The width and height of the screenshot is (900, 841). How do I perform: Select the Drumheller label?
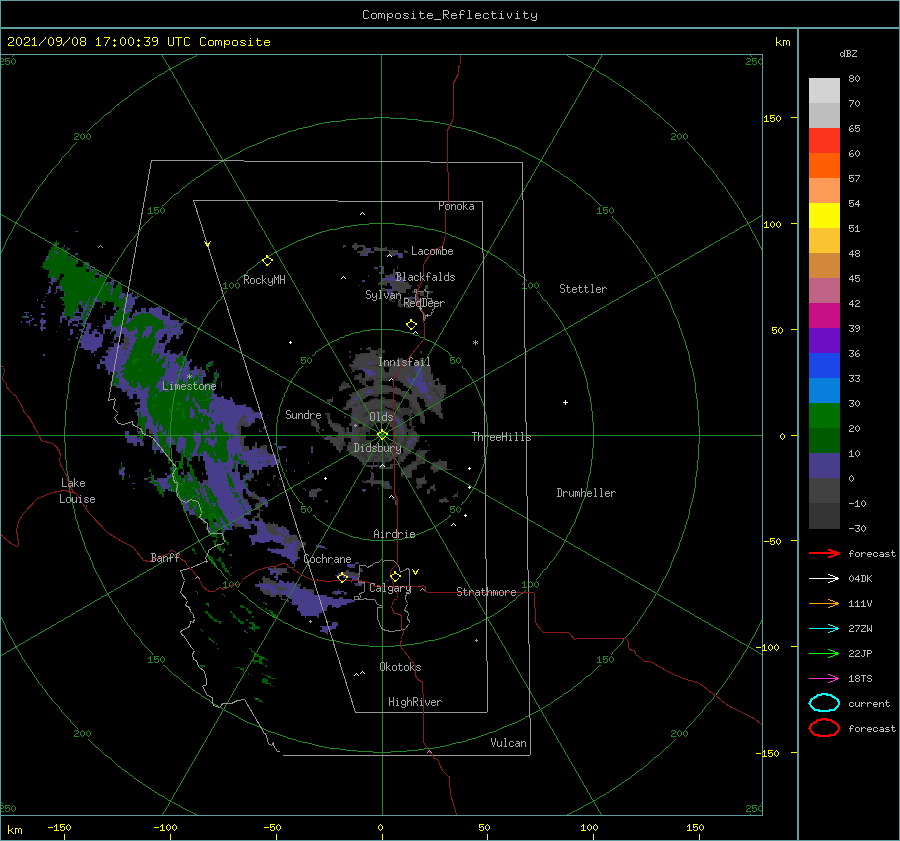pos(586,493)
